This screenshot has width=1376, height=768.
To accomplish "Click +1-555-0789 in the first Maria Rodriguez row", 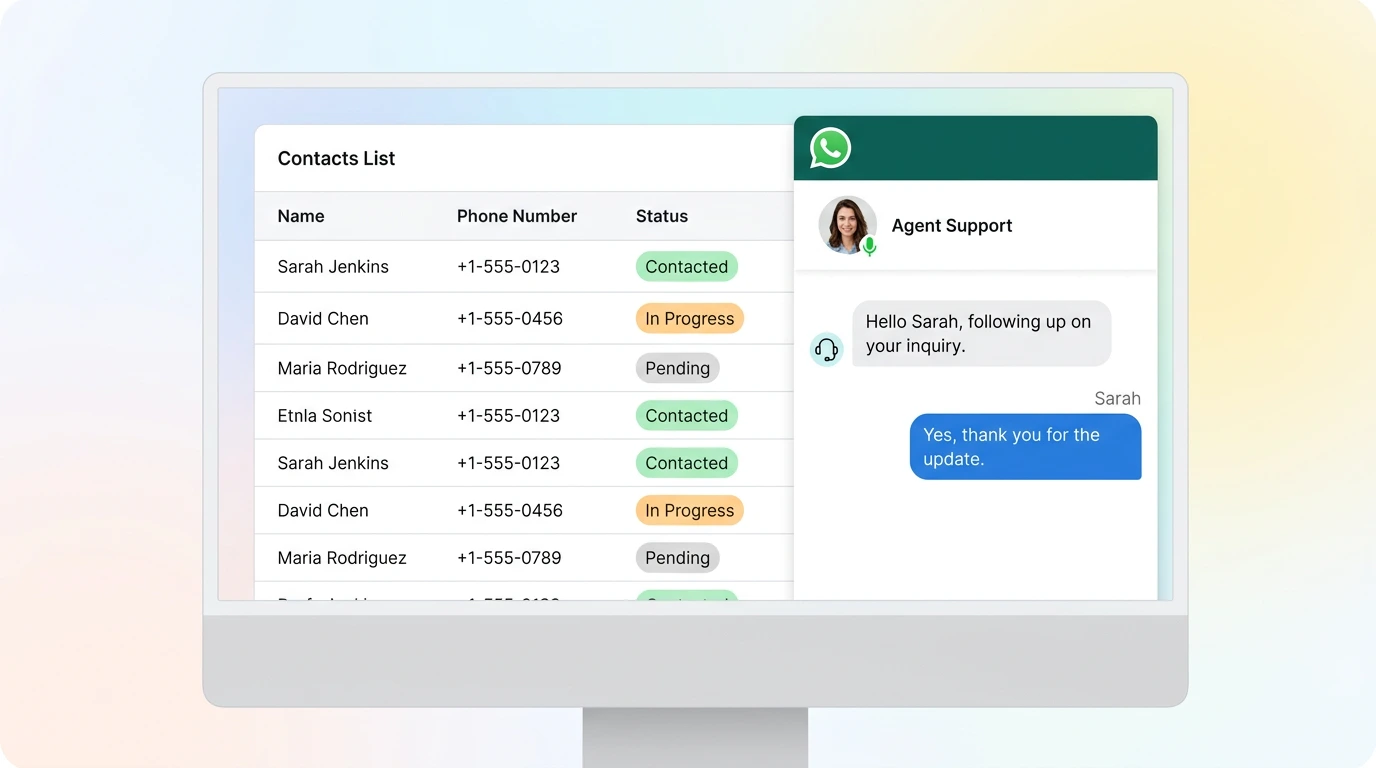I will tap(509, 368).
